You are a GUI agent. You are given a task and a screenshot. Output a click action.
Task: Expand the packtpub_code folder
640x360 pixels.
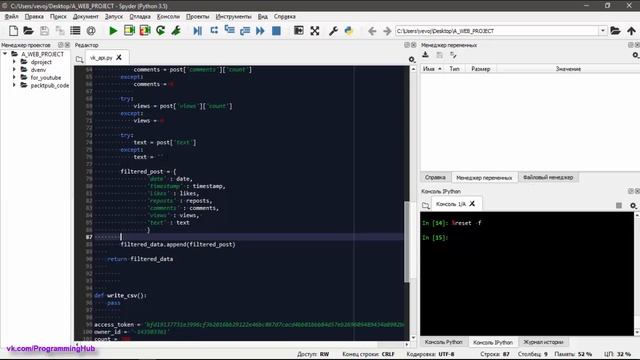(x=14, y=85)
